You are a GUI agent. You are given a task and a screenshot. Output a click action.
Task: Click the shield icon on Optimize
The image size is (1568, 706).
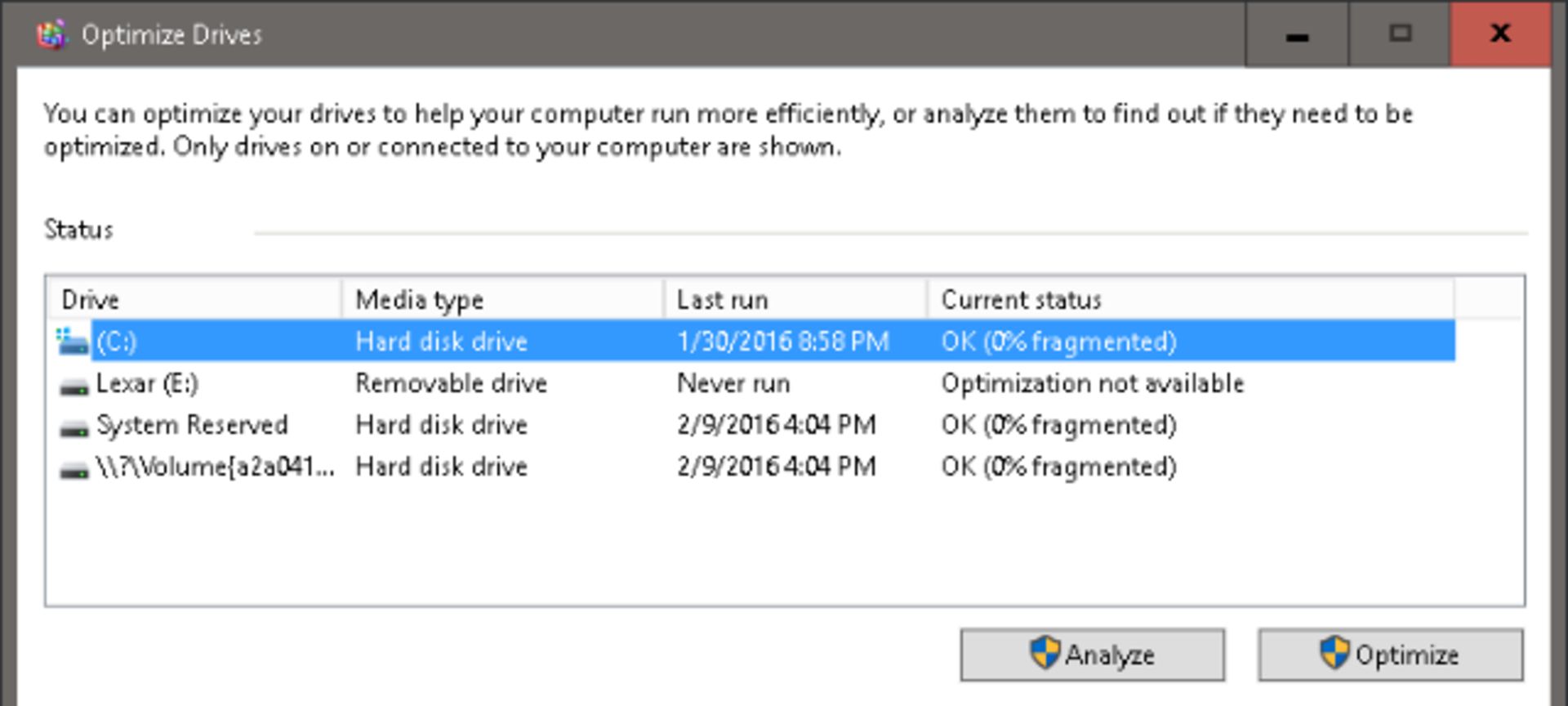tap(1334, 654)
